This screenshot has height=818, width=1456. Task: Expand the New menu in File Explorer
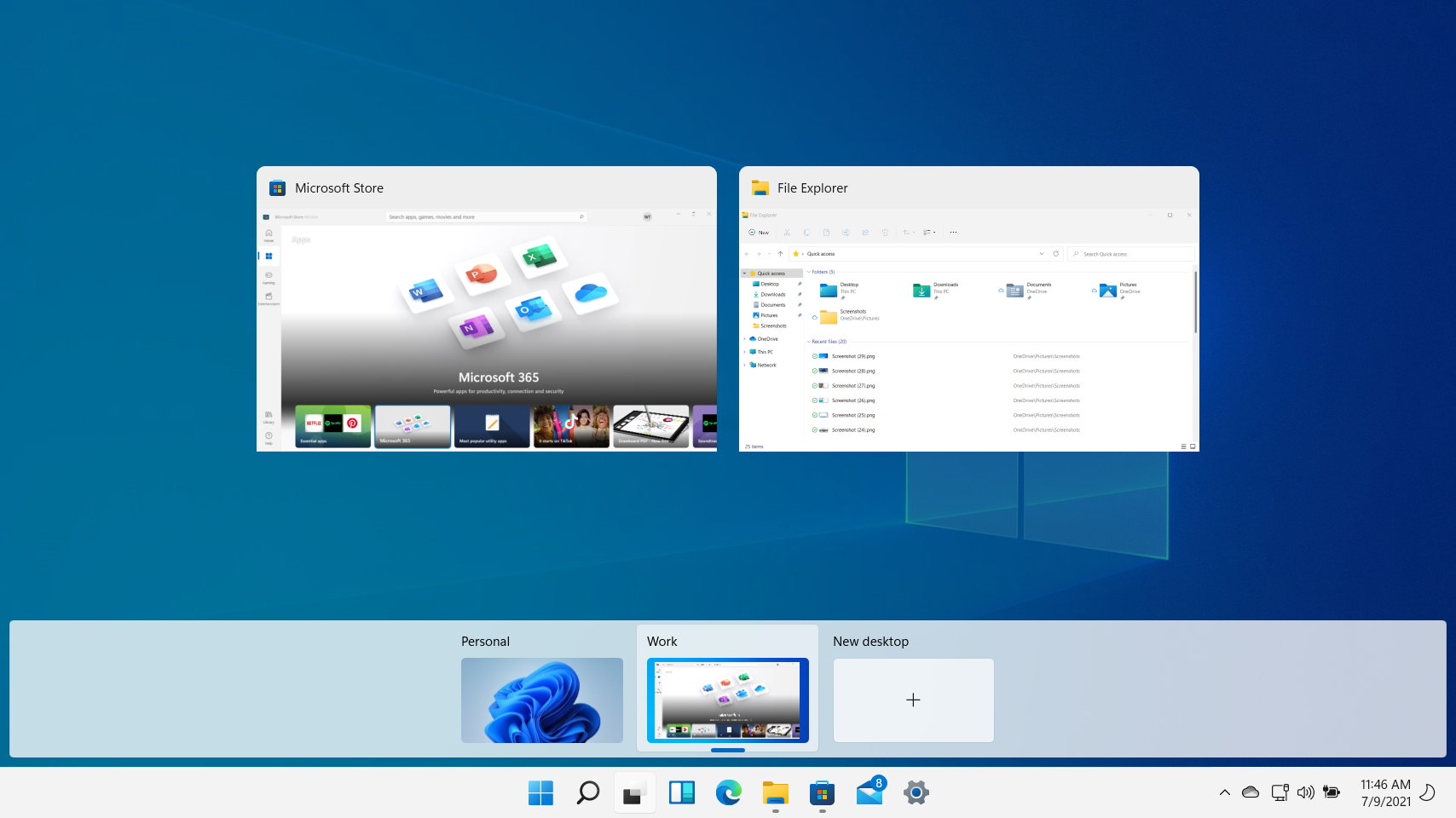pos(758,232)
